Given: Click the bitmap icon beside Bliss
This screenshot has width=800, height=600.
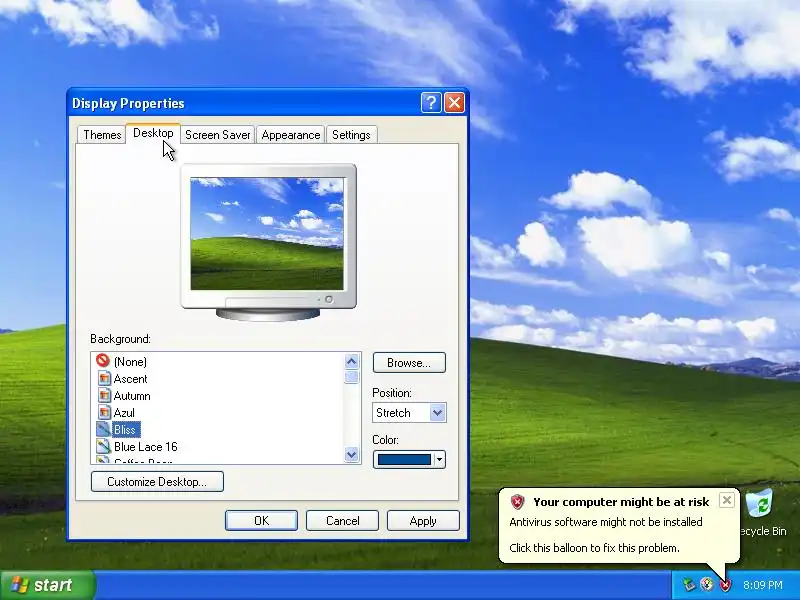Looking at the screenshot, I should 104,430.
